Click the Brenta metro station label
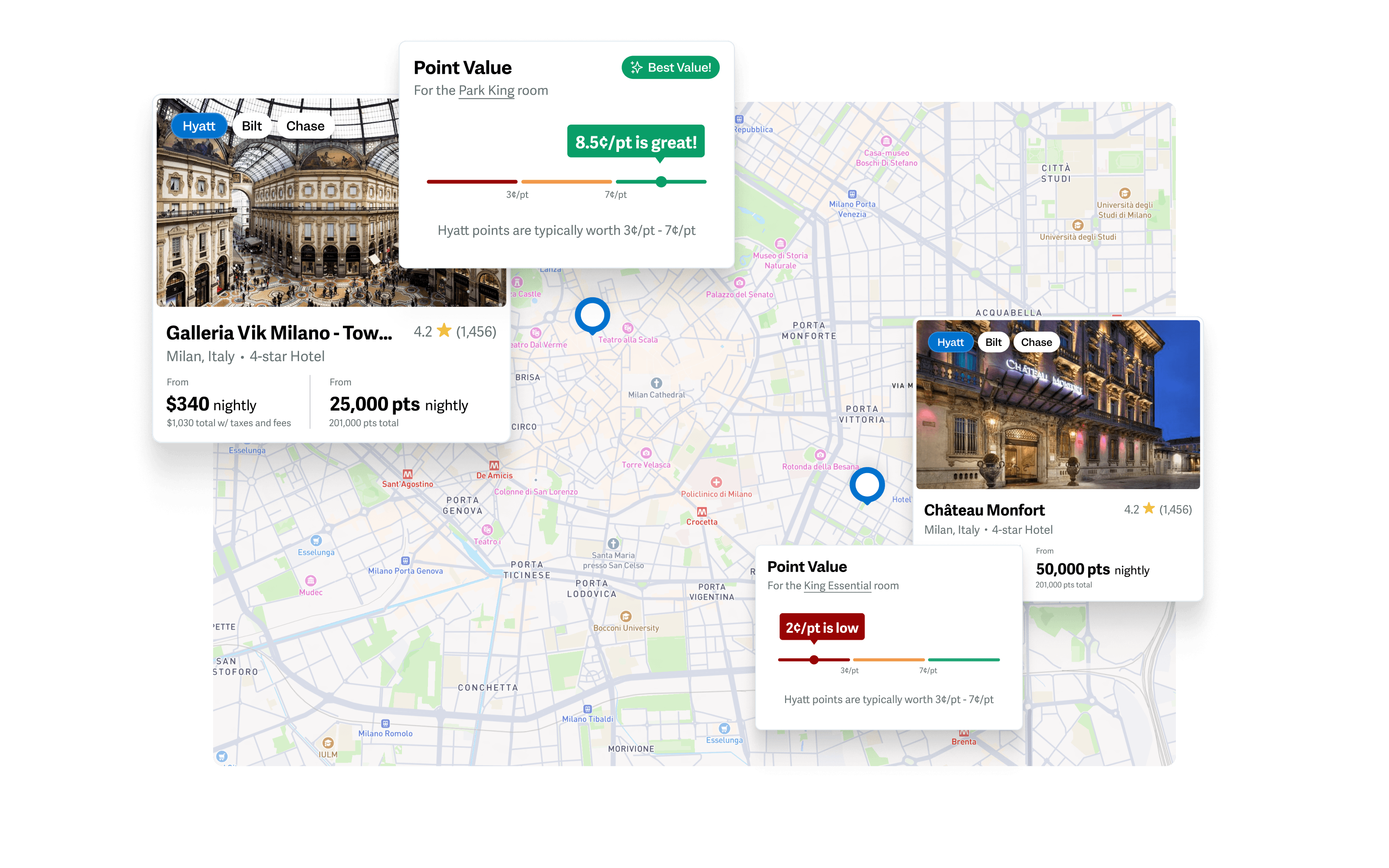This screenshot has width=1389, height=868. (x=963, y=742)
